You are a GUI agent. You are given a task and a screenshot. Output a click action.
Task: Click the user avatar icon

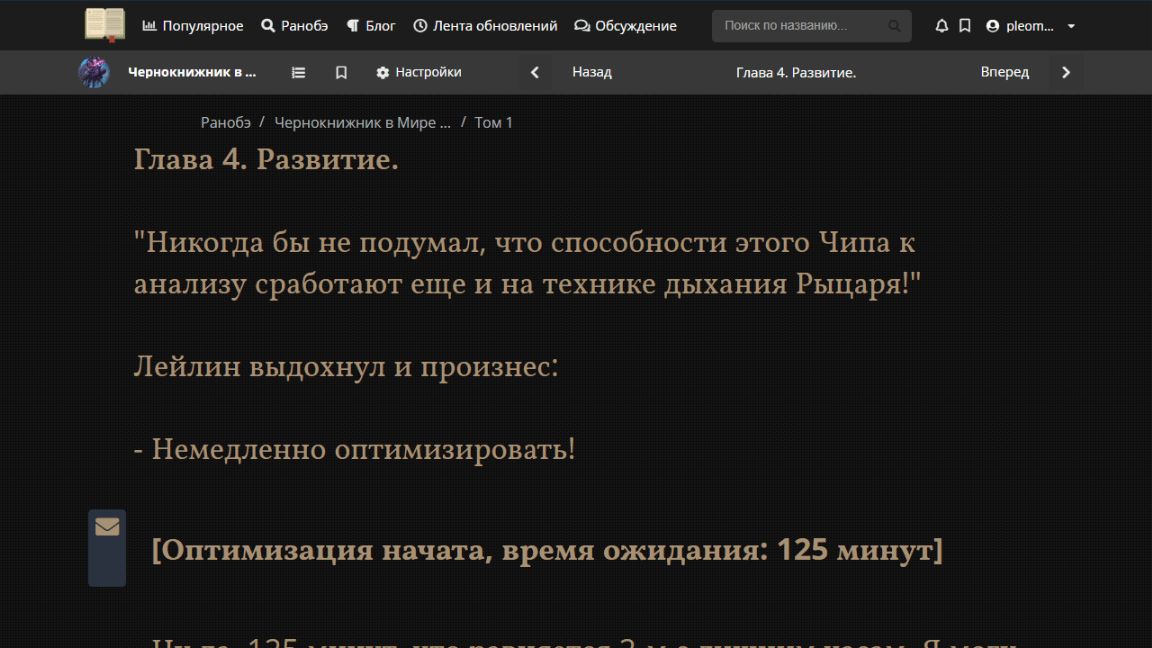pyautogui.click(x=993, y=26)
